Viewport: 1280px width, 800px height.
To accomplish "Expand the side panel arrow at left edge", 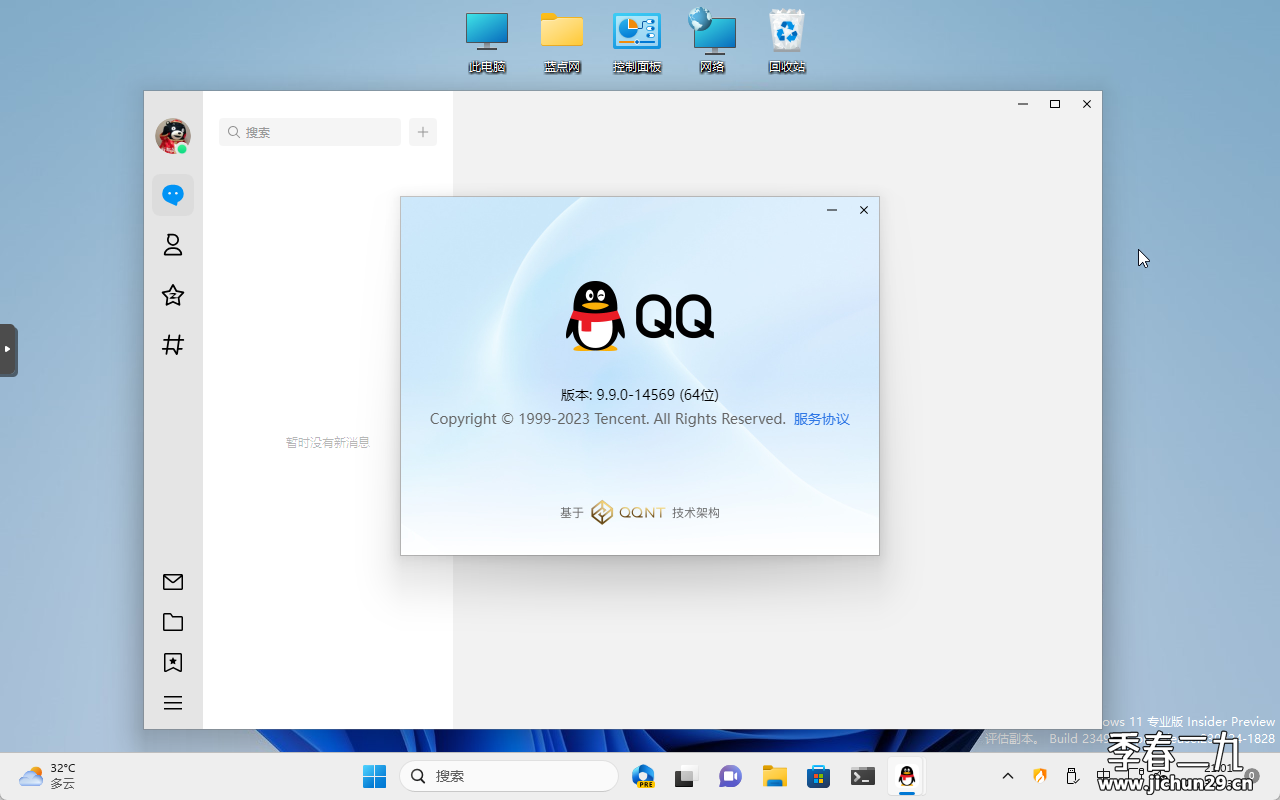I will click(x=8, y=350).
